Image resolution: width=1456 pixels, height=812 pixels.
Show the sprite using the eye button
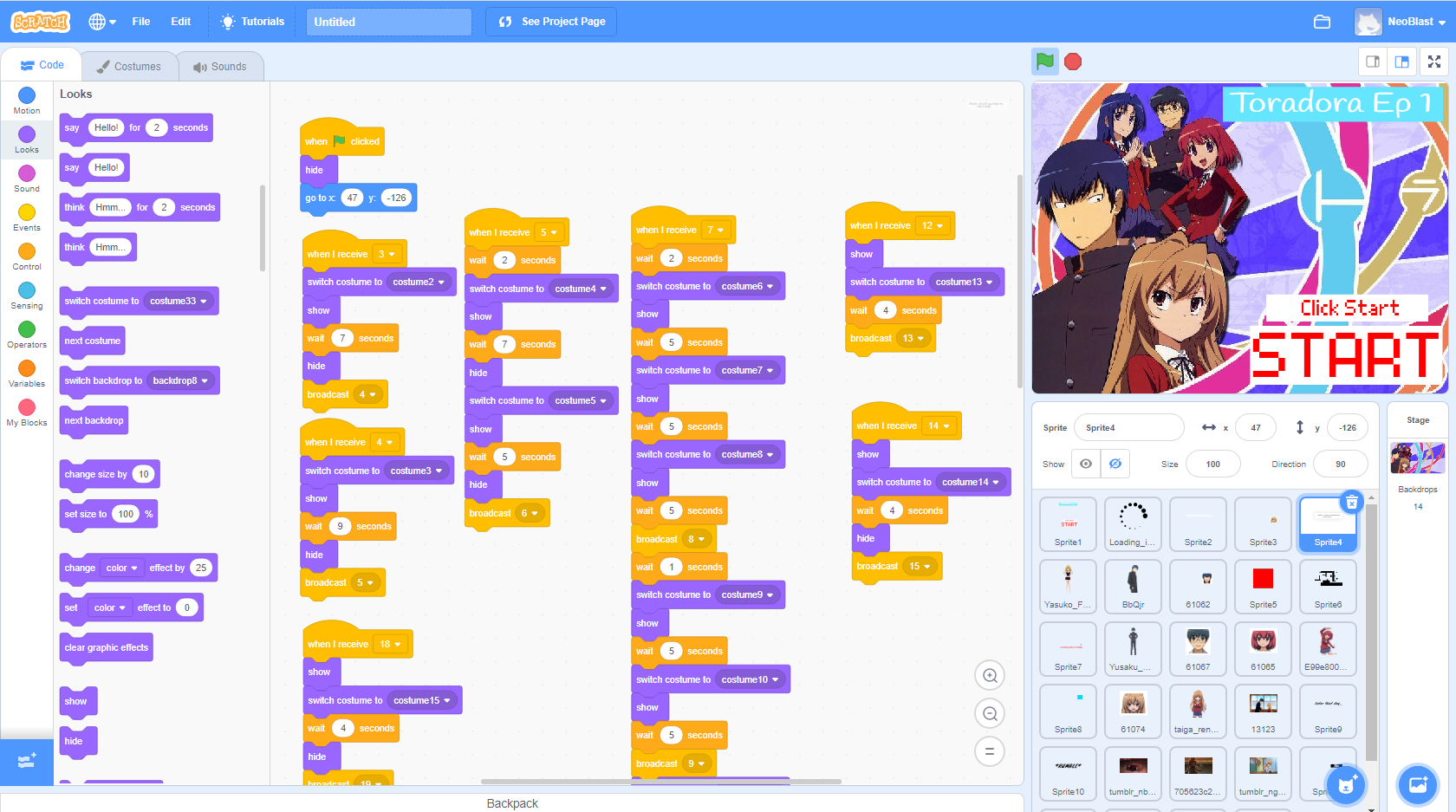pyautogui.click(x=1086, y=464)
